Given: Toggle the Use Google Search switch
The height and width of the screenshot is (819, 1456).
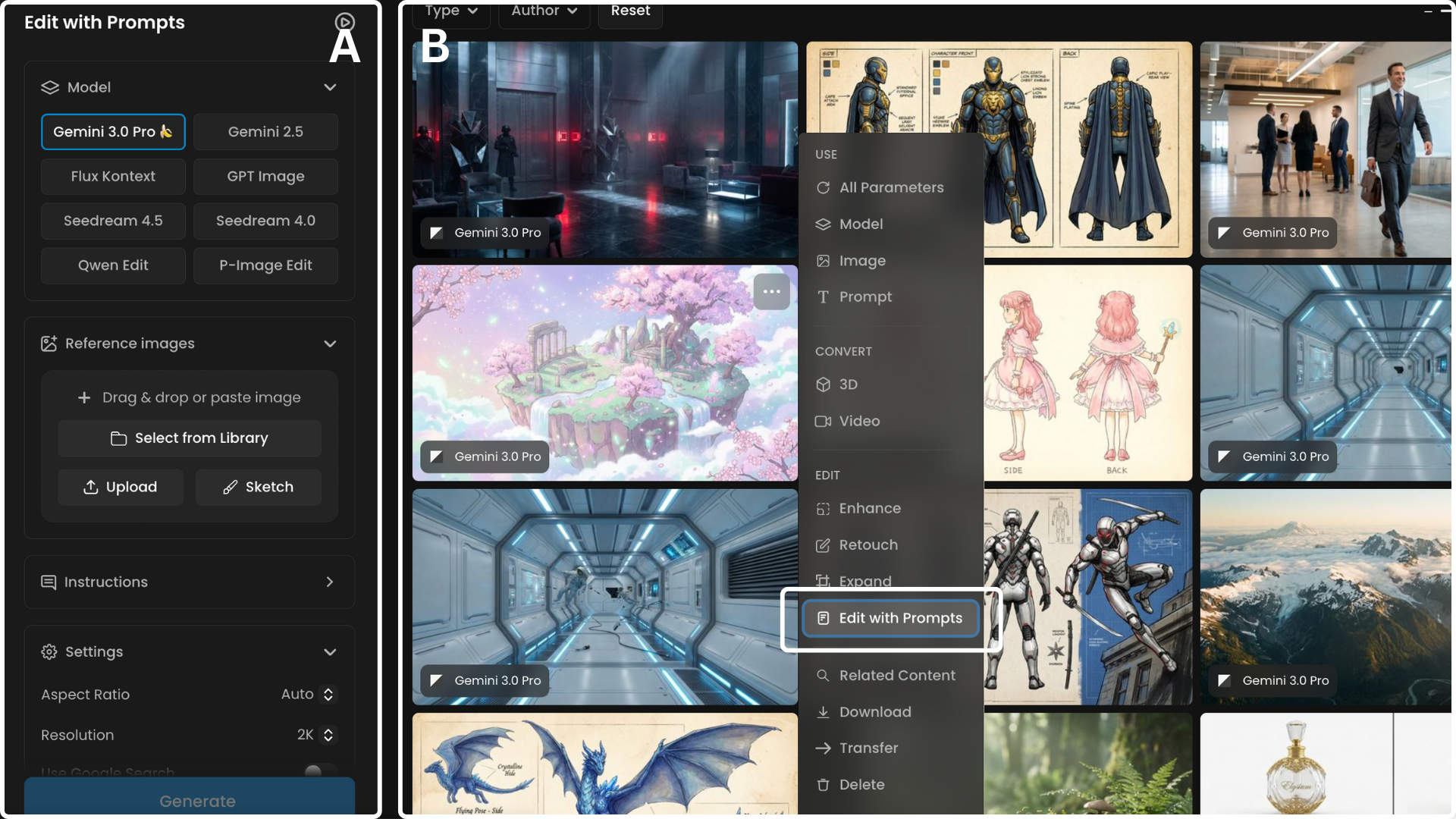Looking at the screenshot, I should pos(318,770).
